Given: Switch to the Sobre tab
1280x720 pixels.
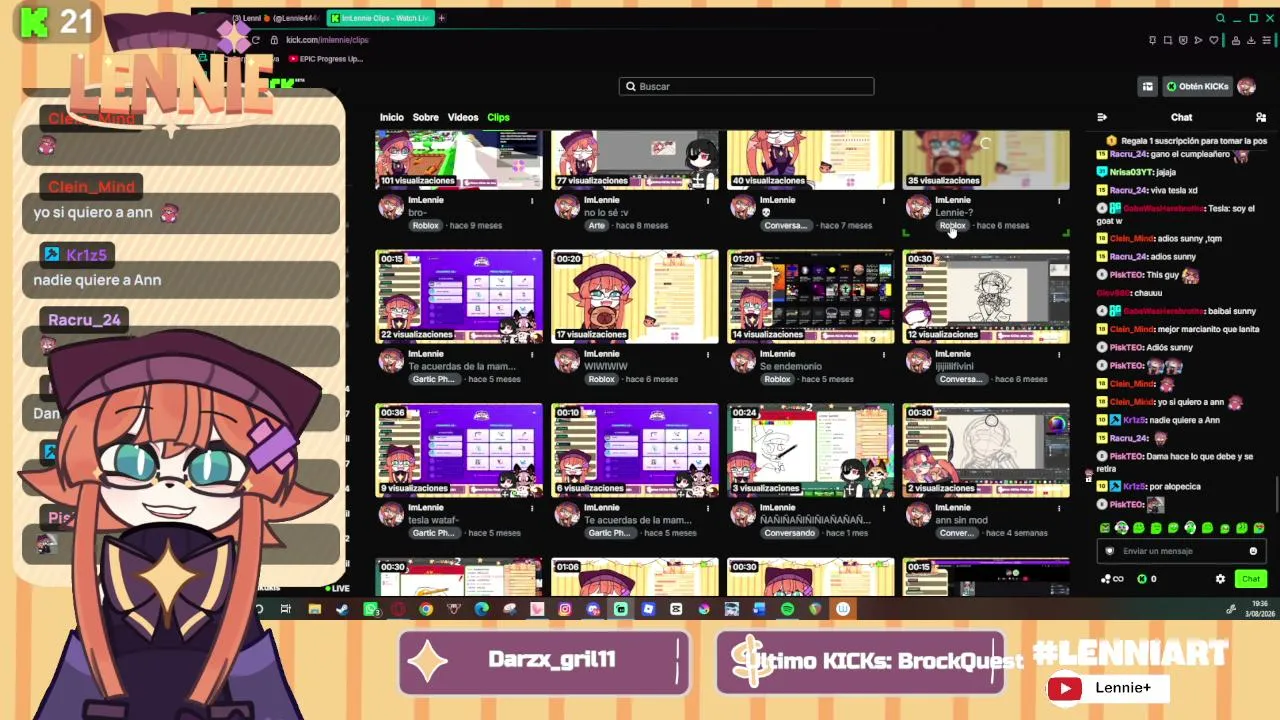Looking at the screenshot, I should pos(426,118).
